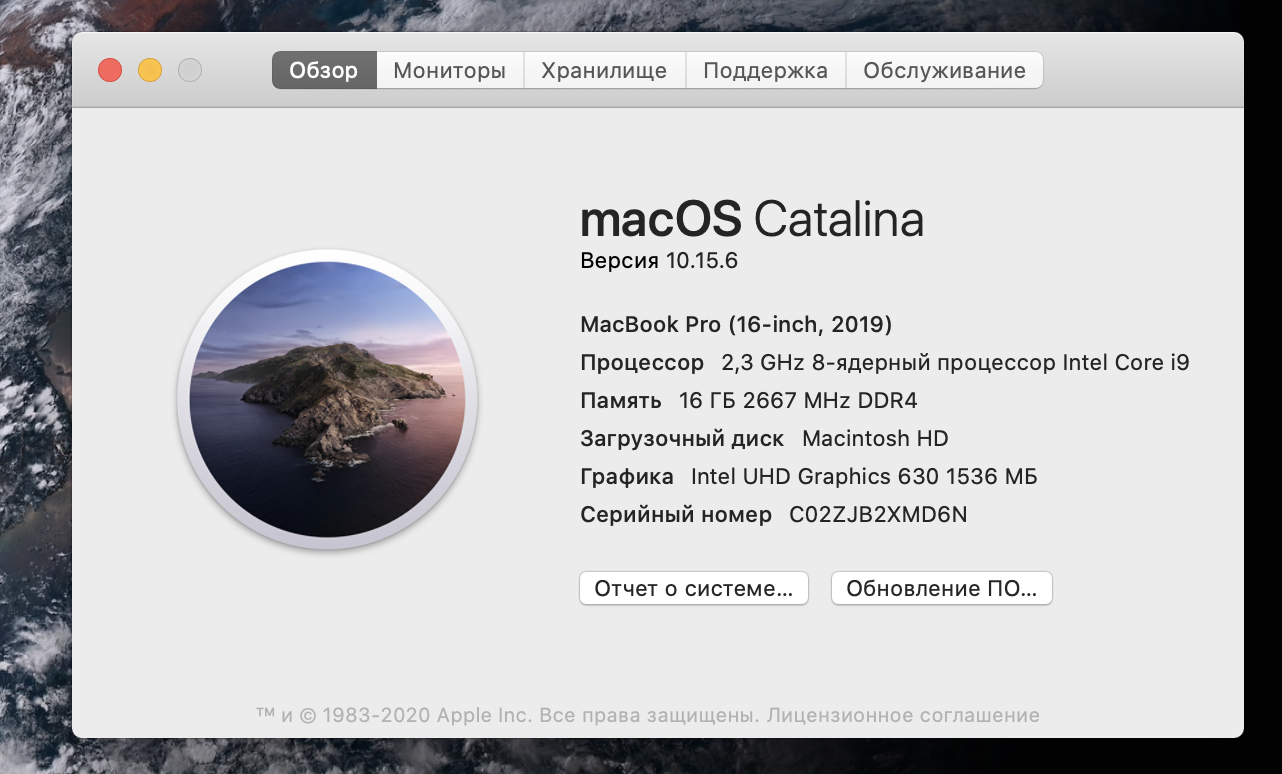Minimize the window with the yellow button
Image resolution: width=1282 pixels, height=774 pixels.
[150, 70]
